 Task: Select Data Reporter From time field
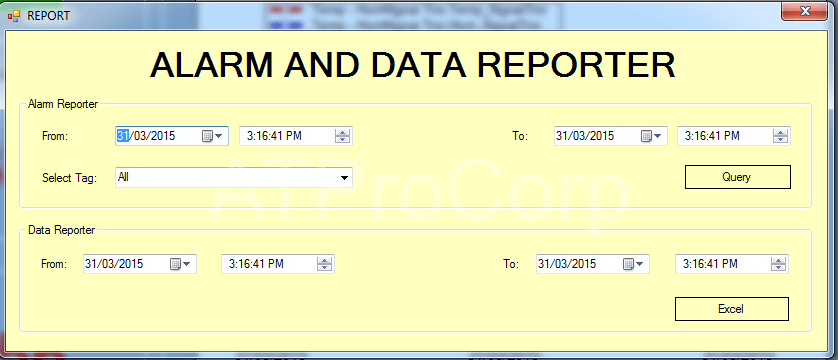tap(278, 264)
